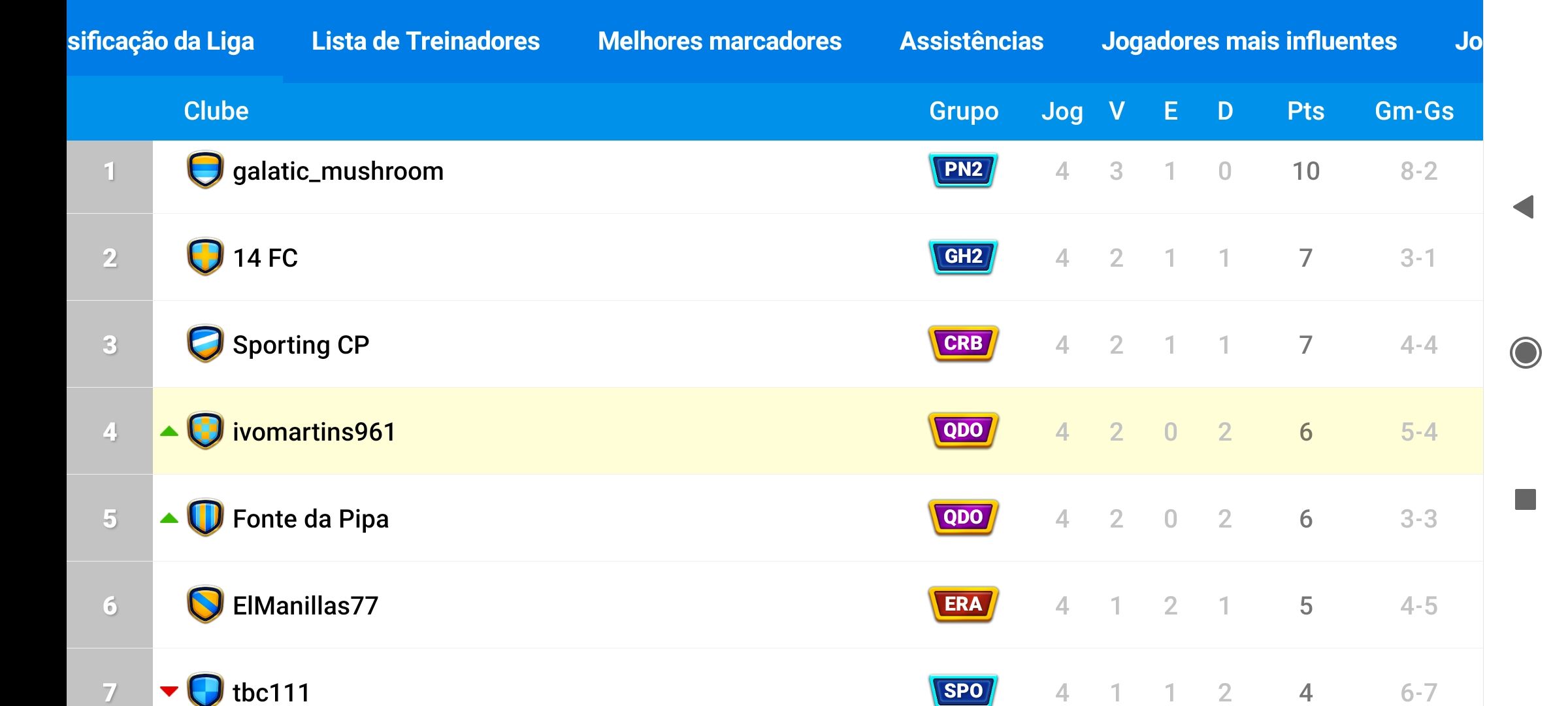1568x706 pixels.
Task: Tap Sporting CP shield badge
Action: coord(205,344)
